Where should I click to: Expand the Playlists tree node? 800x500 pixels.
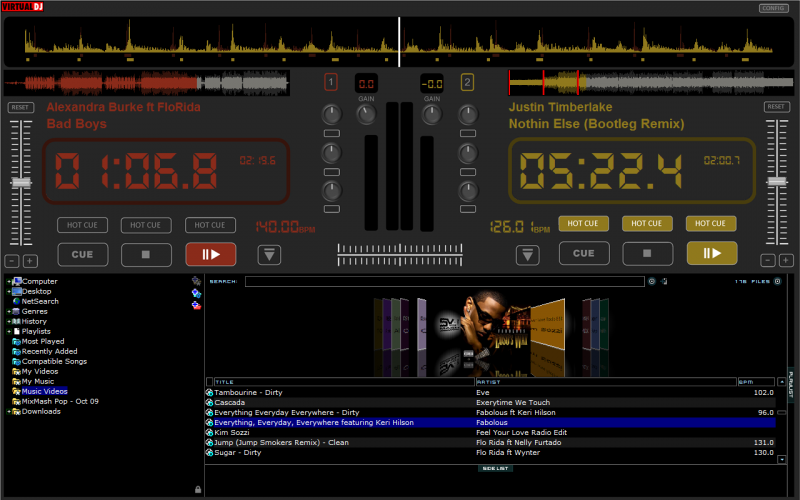click(x=9, y=331)
